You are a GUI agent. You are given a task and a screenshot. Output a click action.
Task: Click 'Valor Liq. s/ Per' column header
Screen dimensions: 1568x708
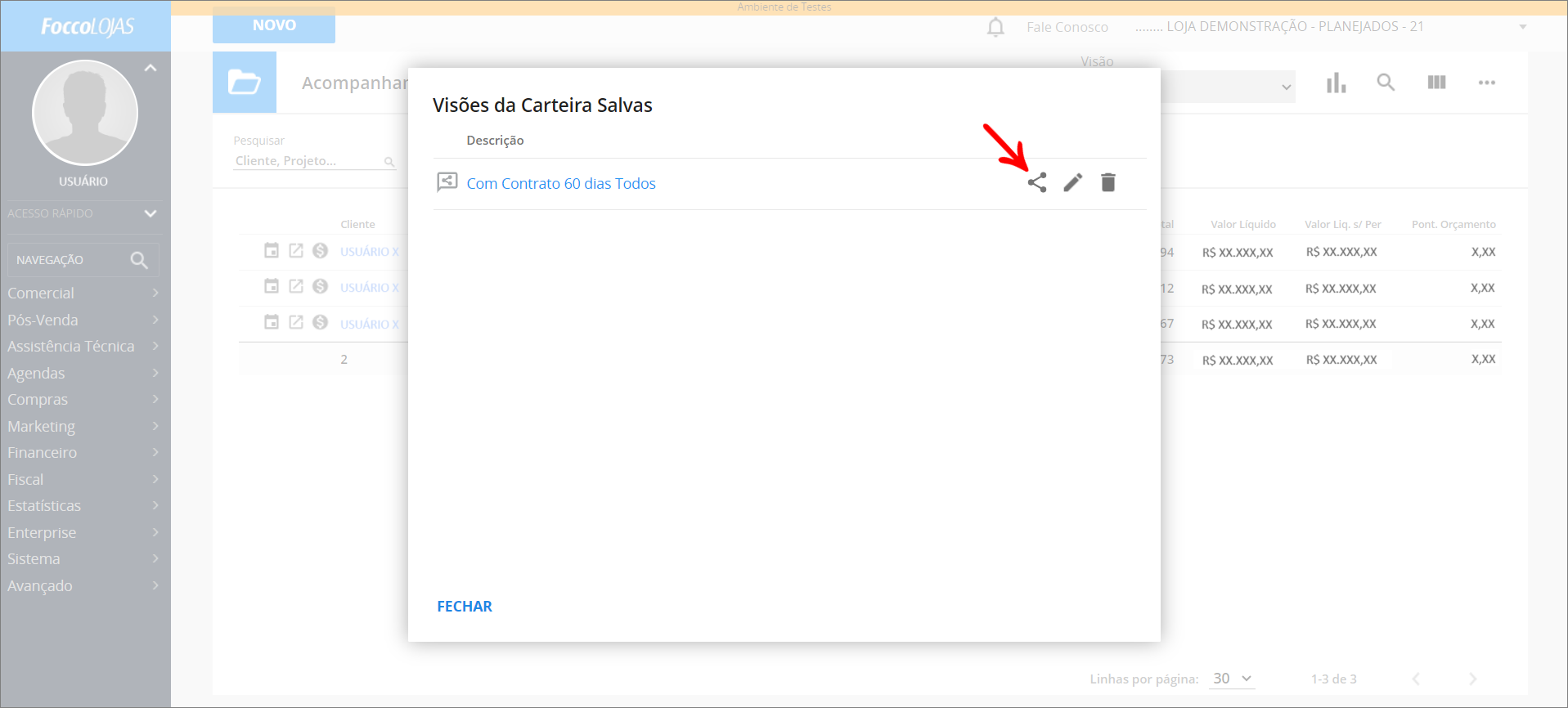click(1343, 224)
